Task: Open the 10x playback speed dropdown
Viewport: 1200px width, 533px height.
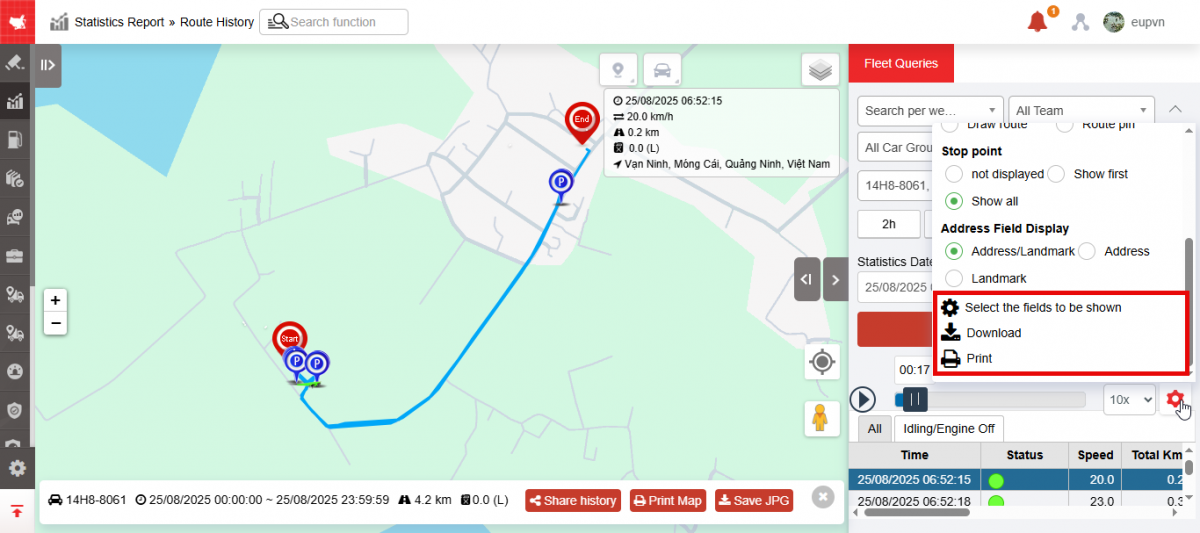Action: click(x=1129, y=400)
